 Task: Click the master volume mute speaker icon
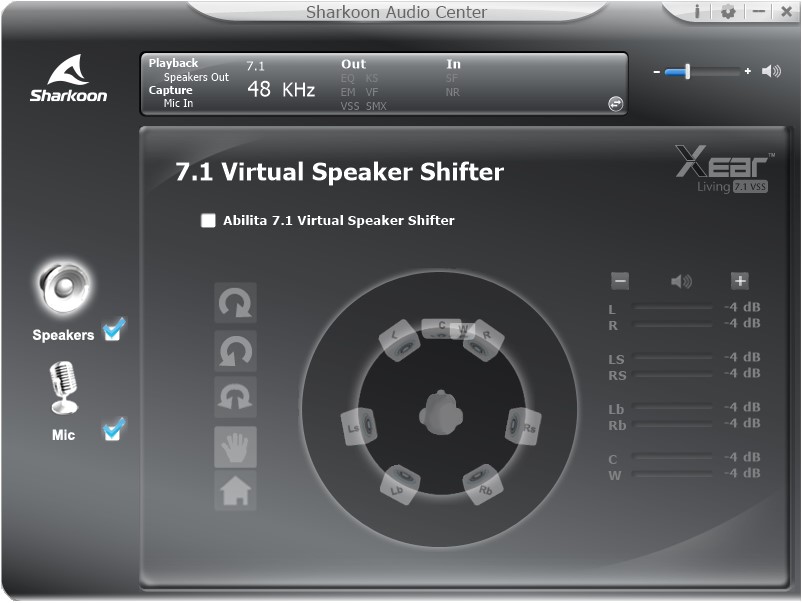771,71
